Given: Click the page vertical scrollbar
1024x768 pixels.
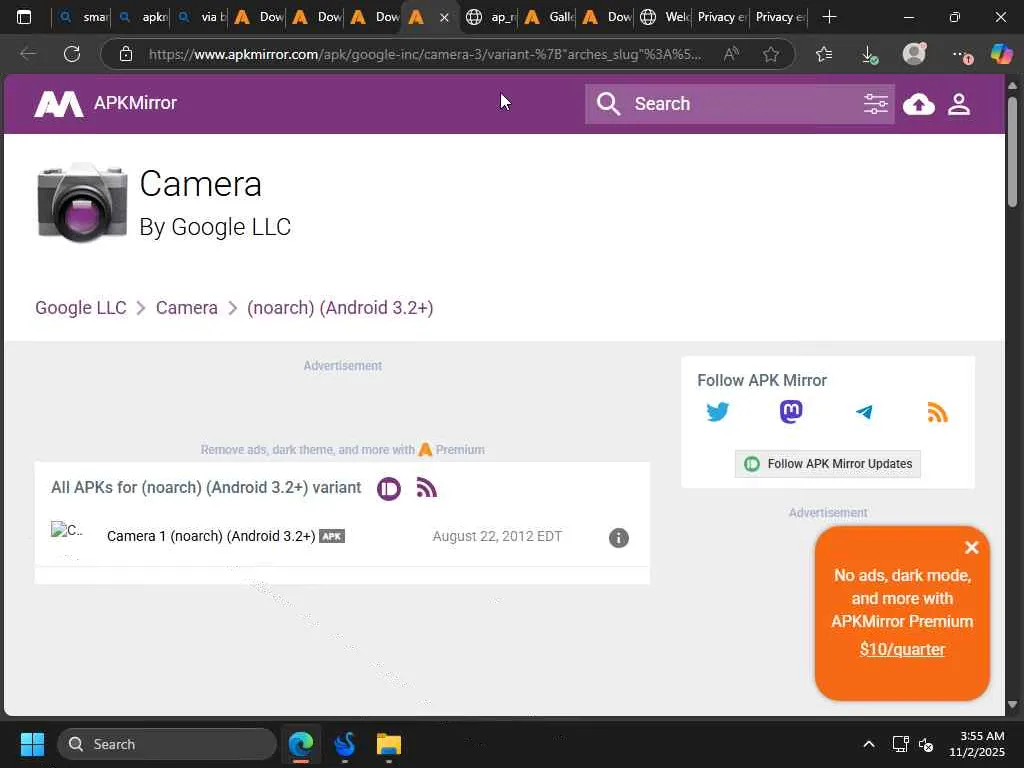Looking at the screenshot, I should coord(1012,152).
